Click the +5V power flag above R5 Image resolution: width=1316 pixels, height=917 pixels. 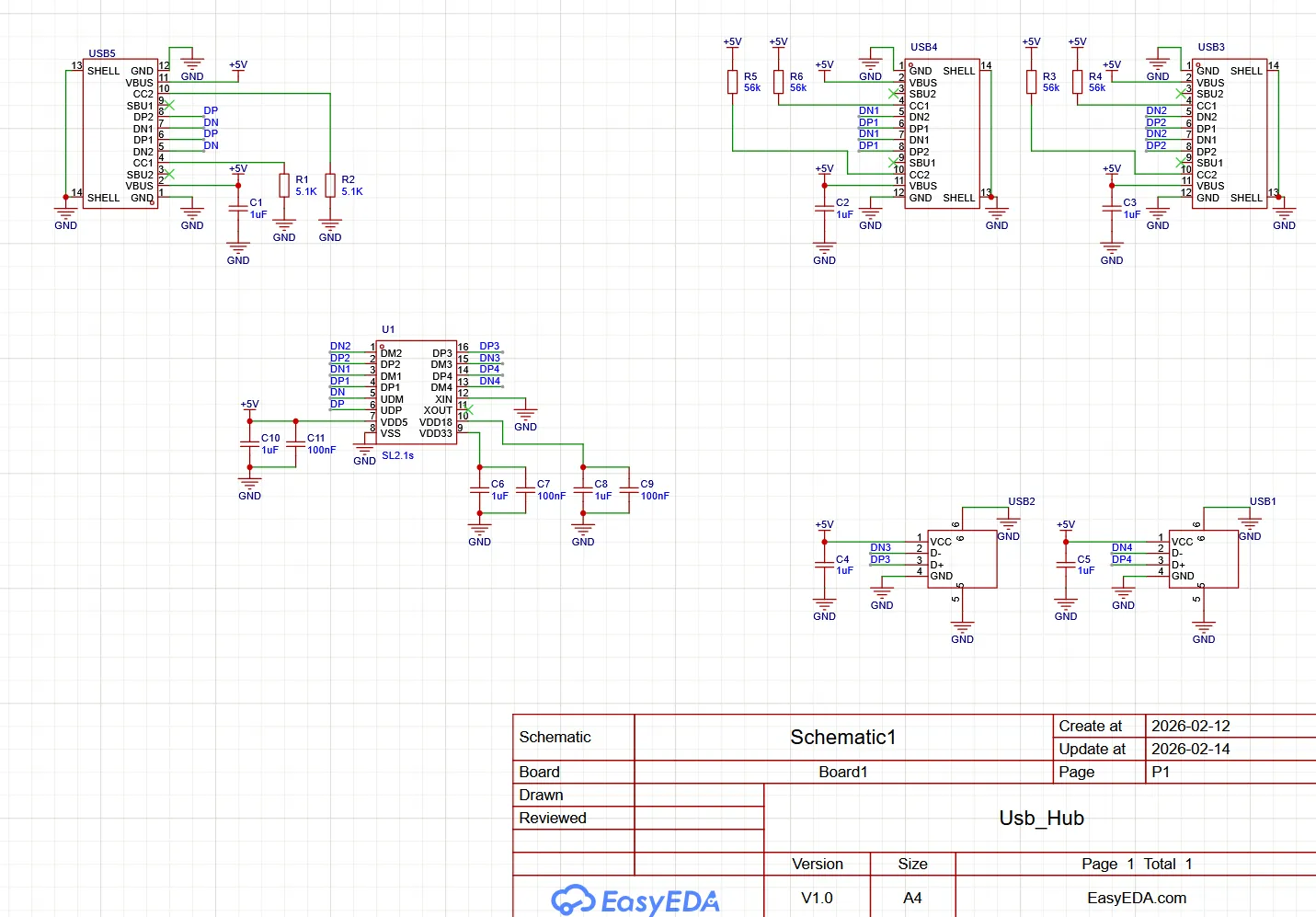tap(732, 42)
